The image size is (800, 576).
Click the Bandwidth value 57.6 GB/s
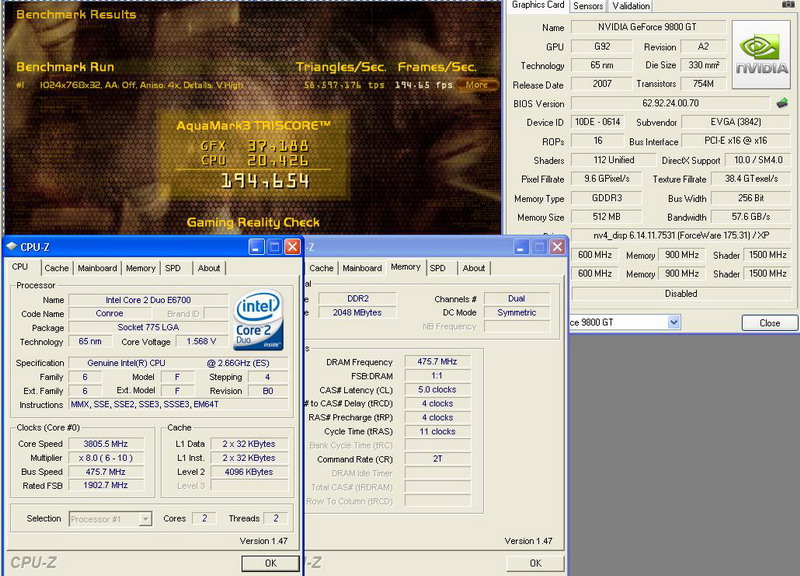(x=751, y=217)
